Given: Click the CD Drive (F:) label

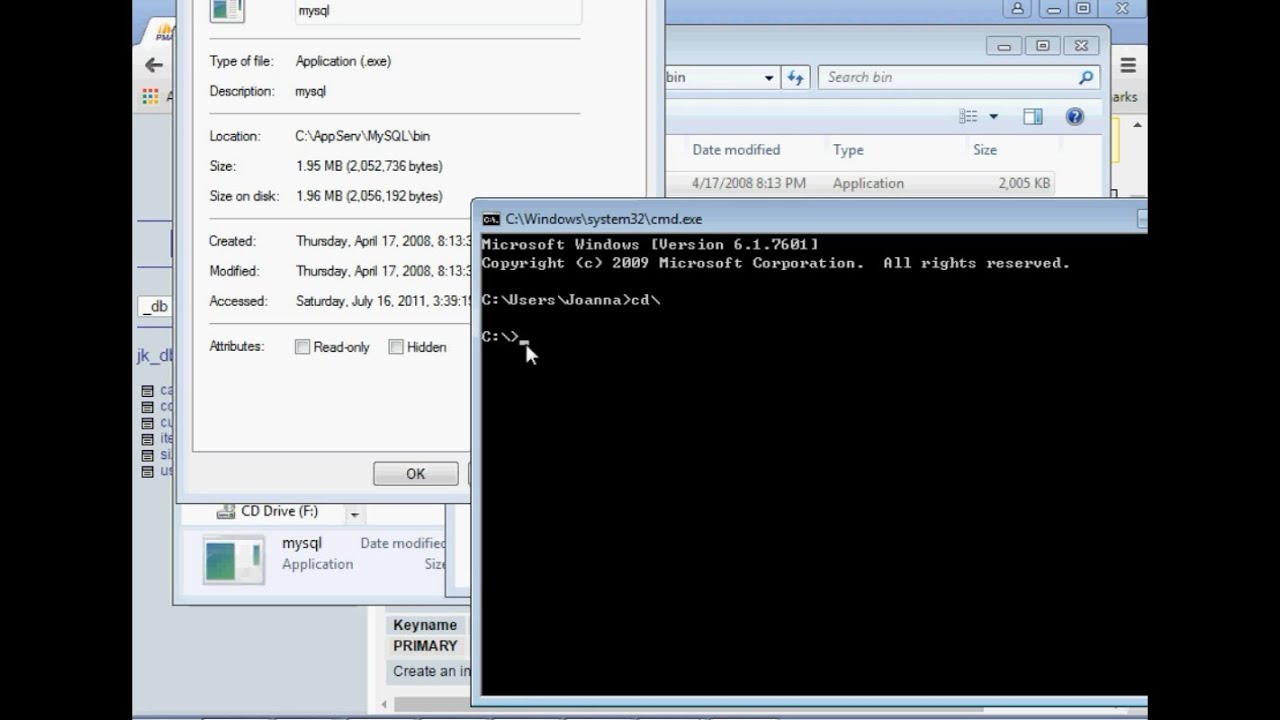Looking at the screenshot, I should pyautogui.click(x=280, y=511).
